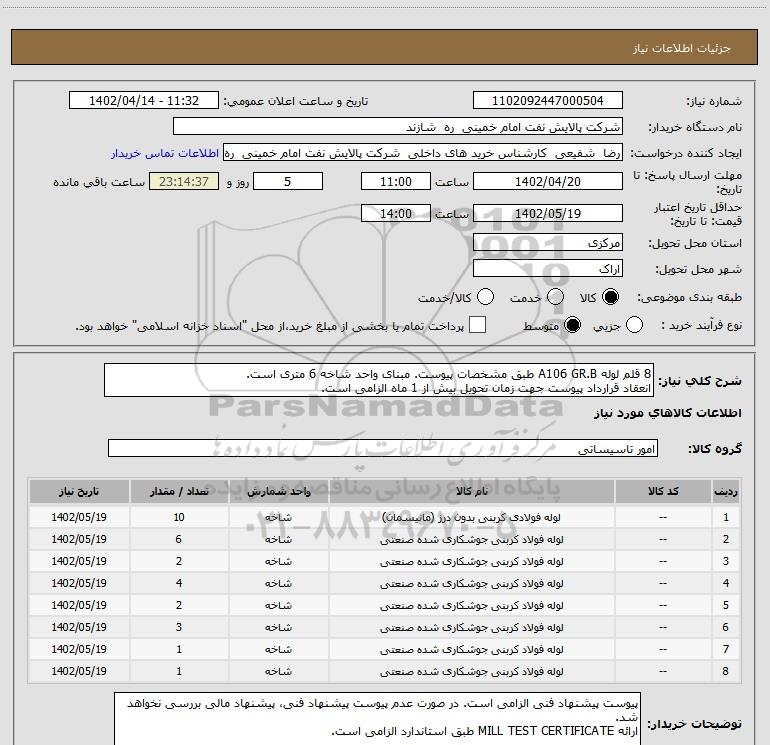Click the جزئیات اطلاعات نیاز header title
Image resolution: width=770 pixels, height=745 pixels.
tap(682, 48)
